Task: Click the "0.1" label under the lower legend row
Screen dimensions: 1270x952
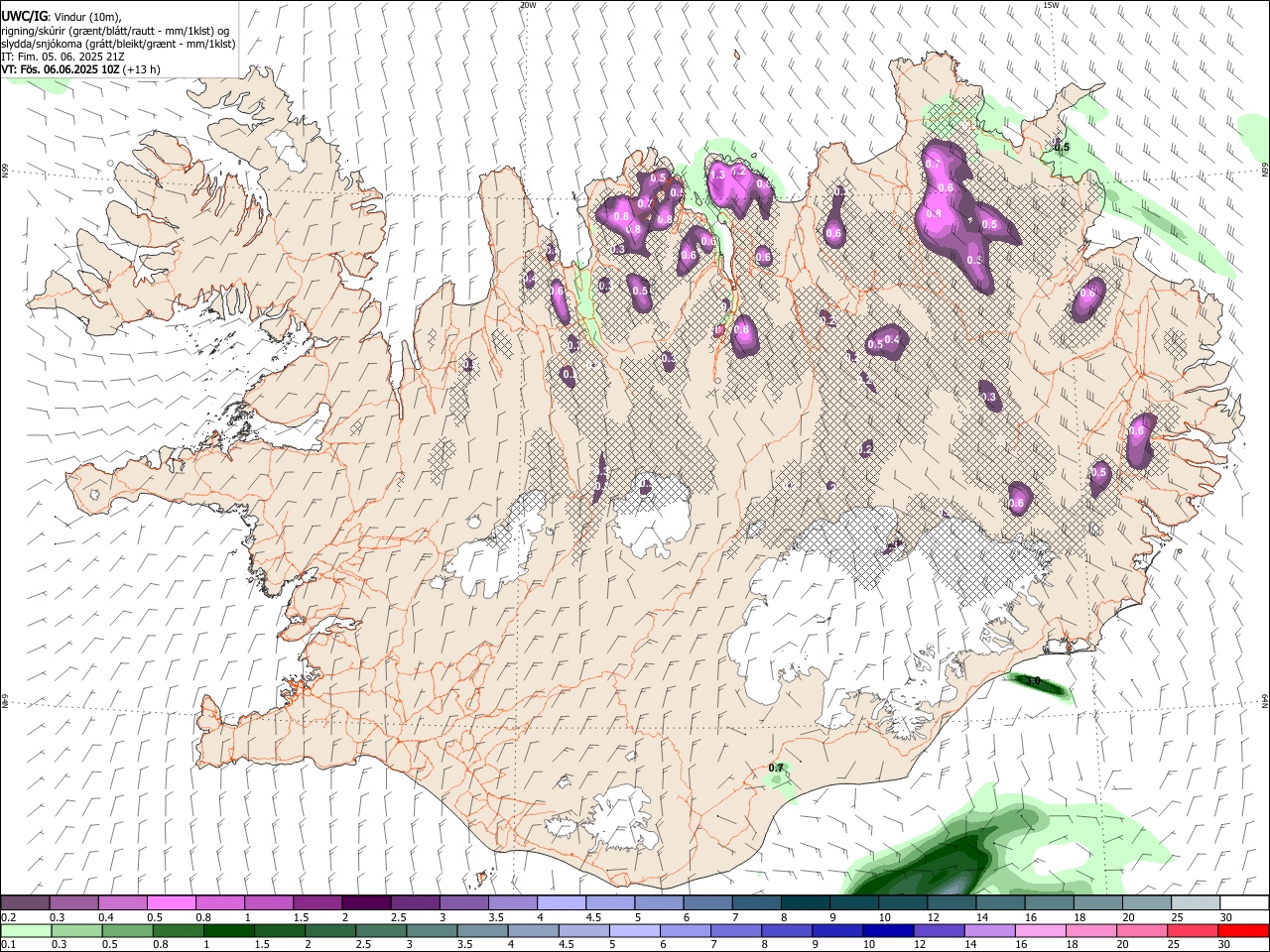Action: pyautogui.click(x=9, y=945)
